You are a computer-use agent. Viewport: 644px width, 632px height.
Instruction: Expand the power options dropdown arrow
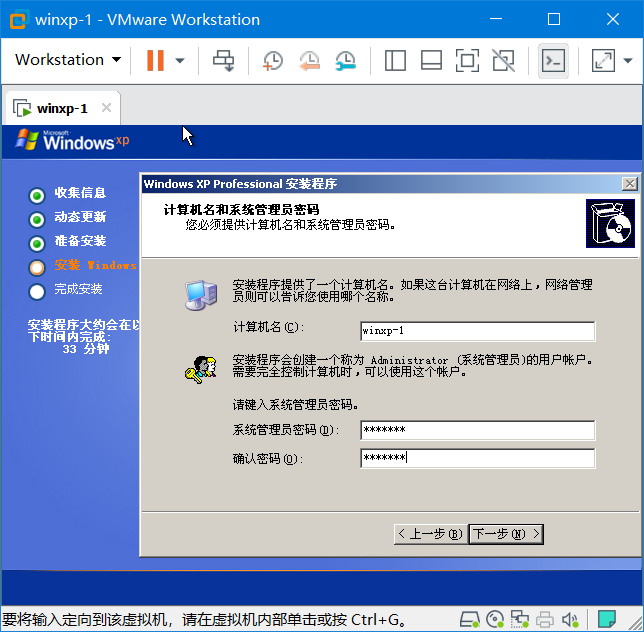click(179, 61)
